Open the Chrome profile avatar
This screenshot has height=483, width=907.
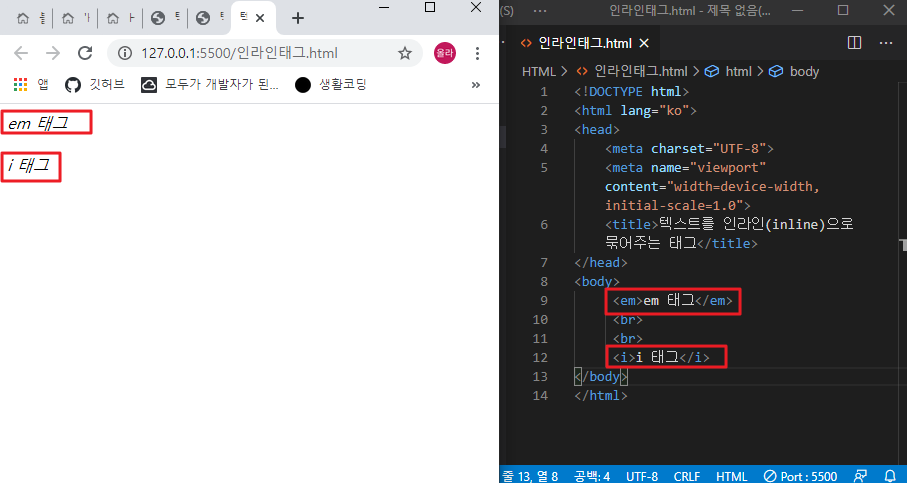pos(444,53)
